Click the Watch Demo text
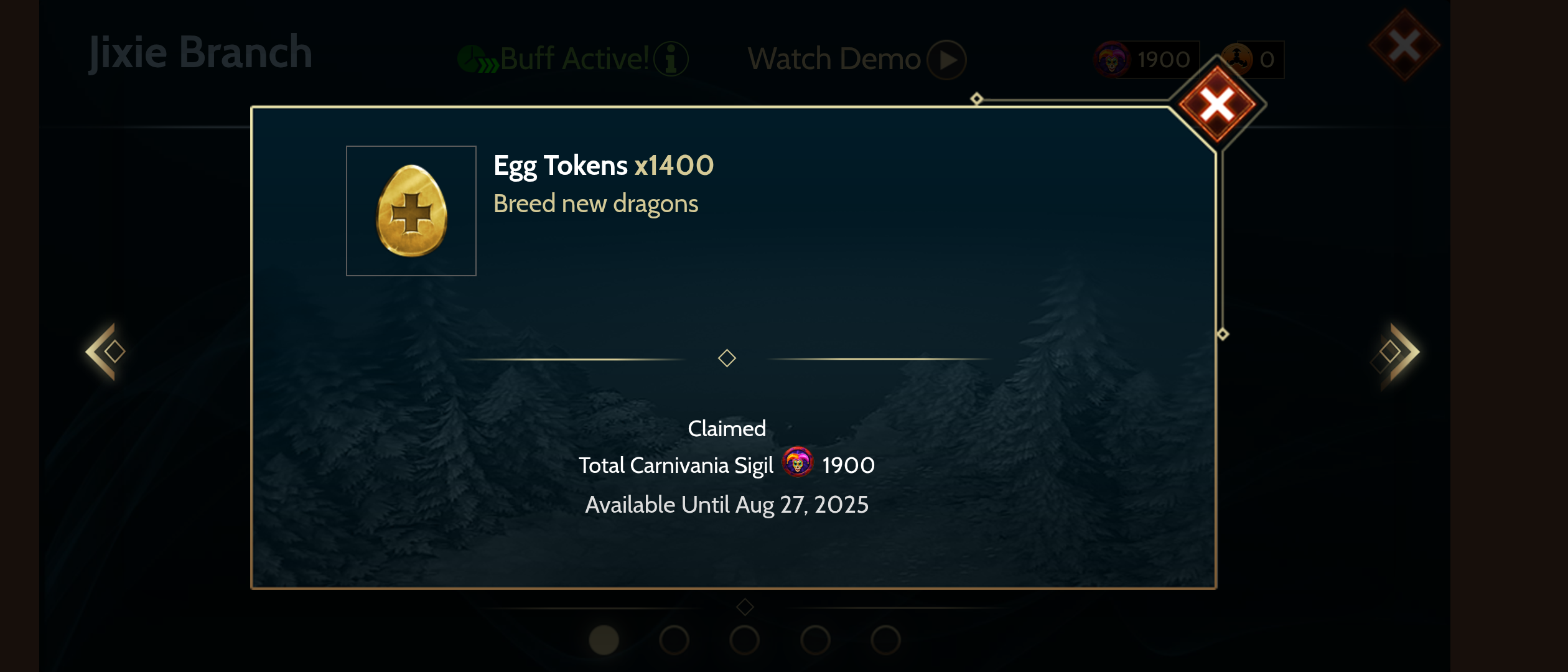Image resolution: width=1568 pixels, height=672 pixels. coord(834,60)
